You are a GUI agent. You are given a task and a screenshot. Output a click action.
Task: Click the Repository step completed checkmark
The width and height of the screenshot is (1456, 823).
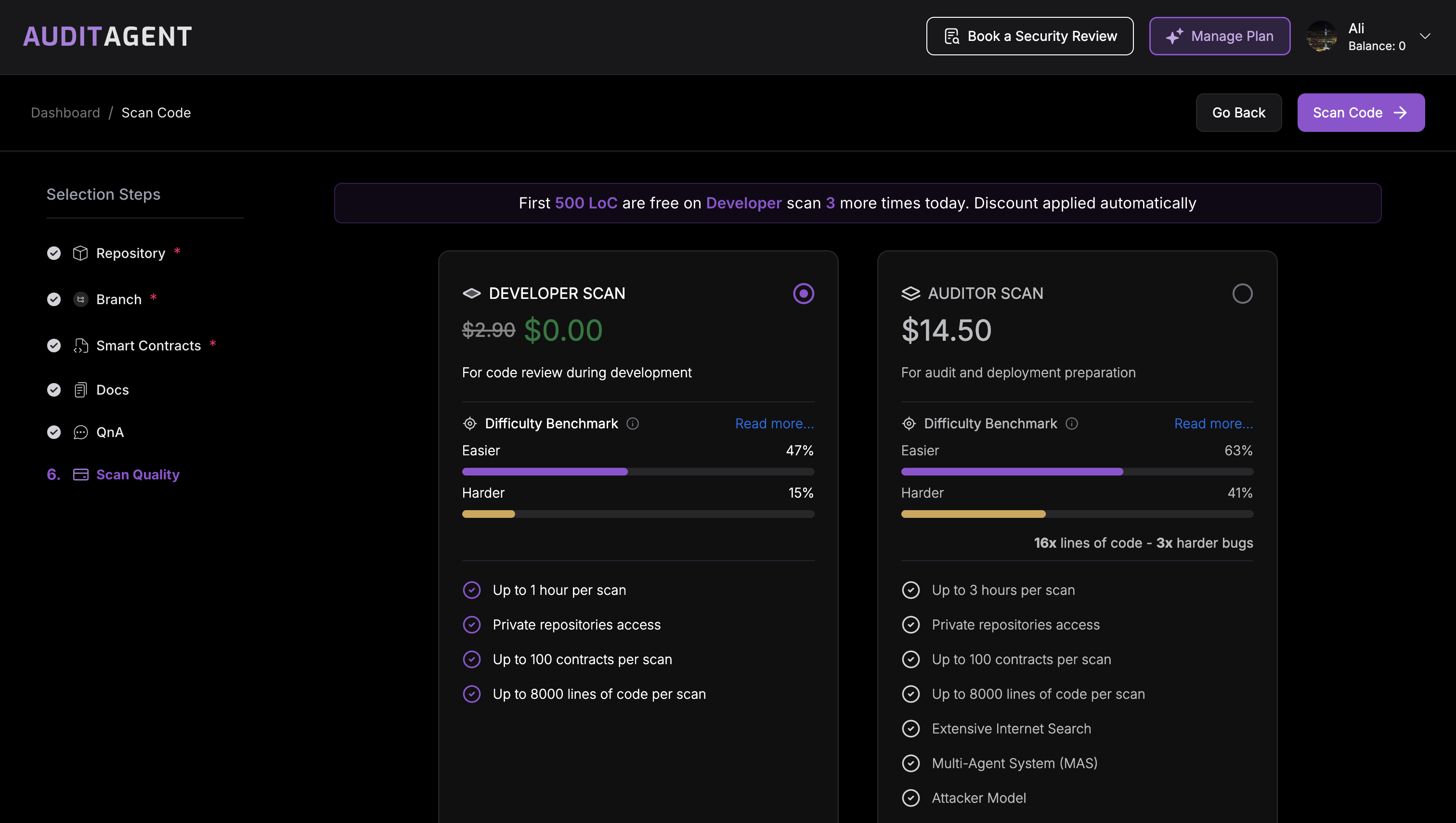(54, 253)
